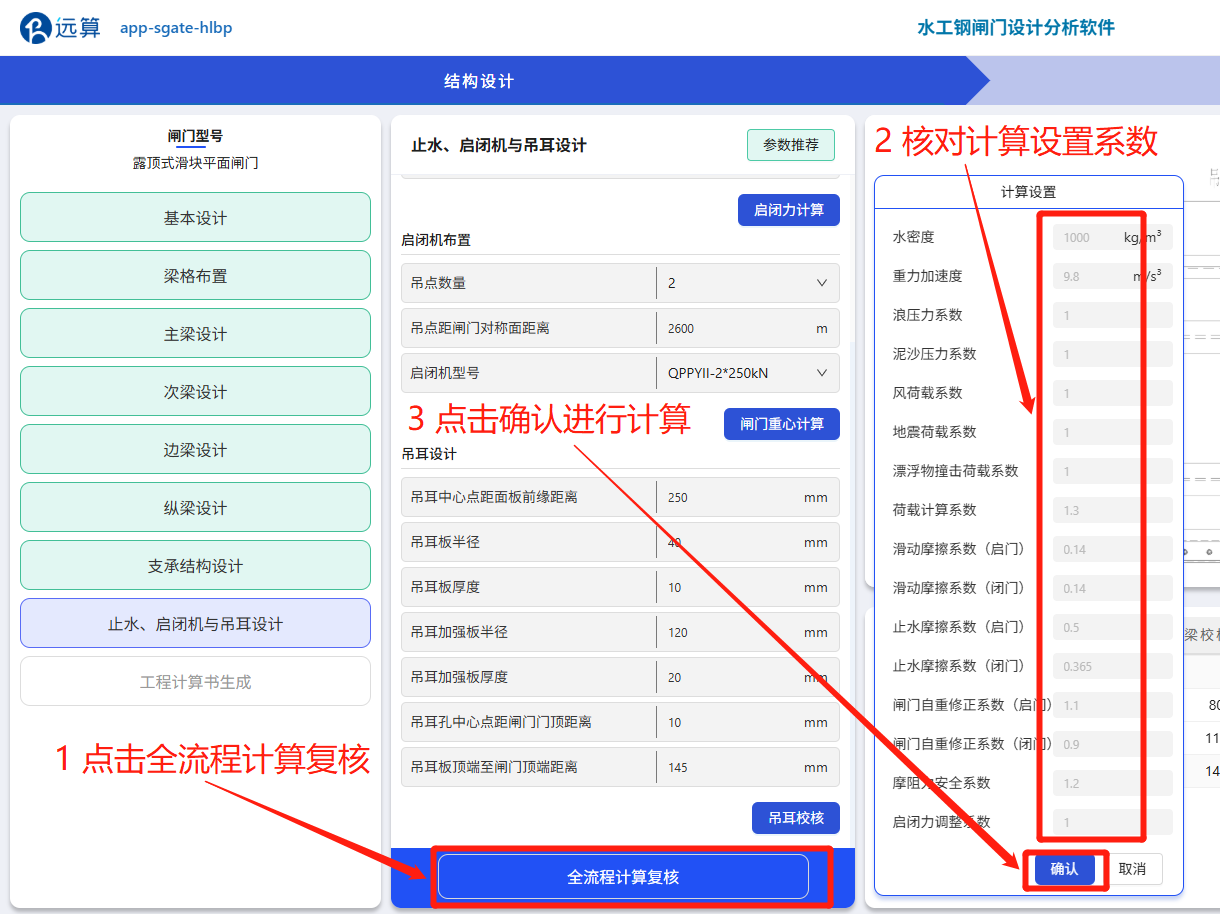1220x914 pixels.
Task: Open 支承结构设计 section
Action: click(195, 566)
